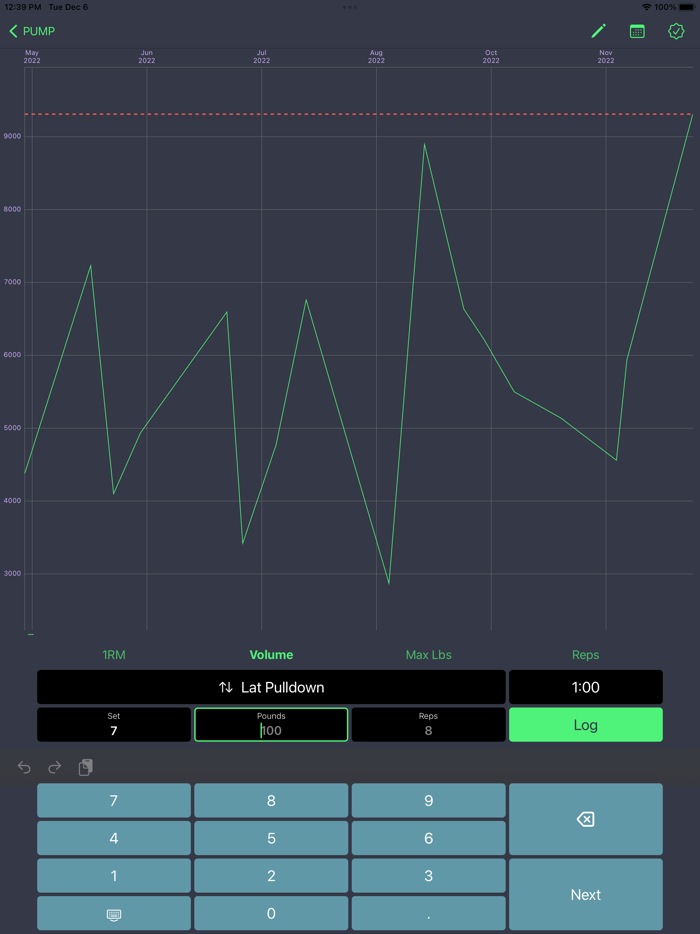Tap keypad digit 2
Viewport: 700px width, 934px height.
pyautogui.click(x=271, y=876)
